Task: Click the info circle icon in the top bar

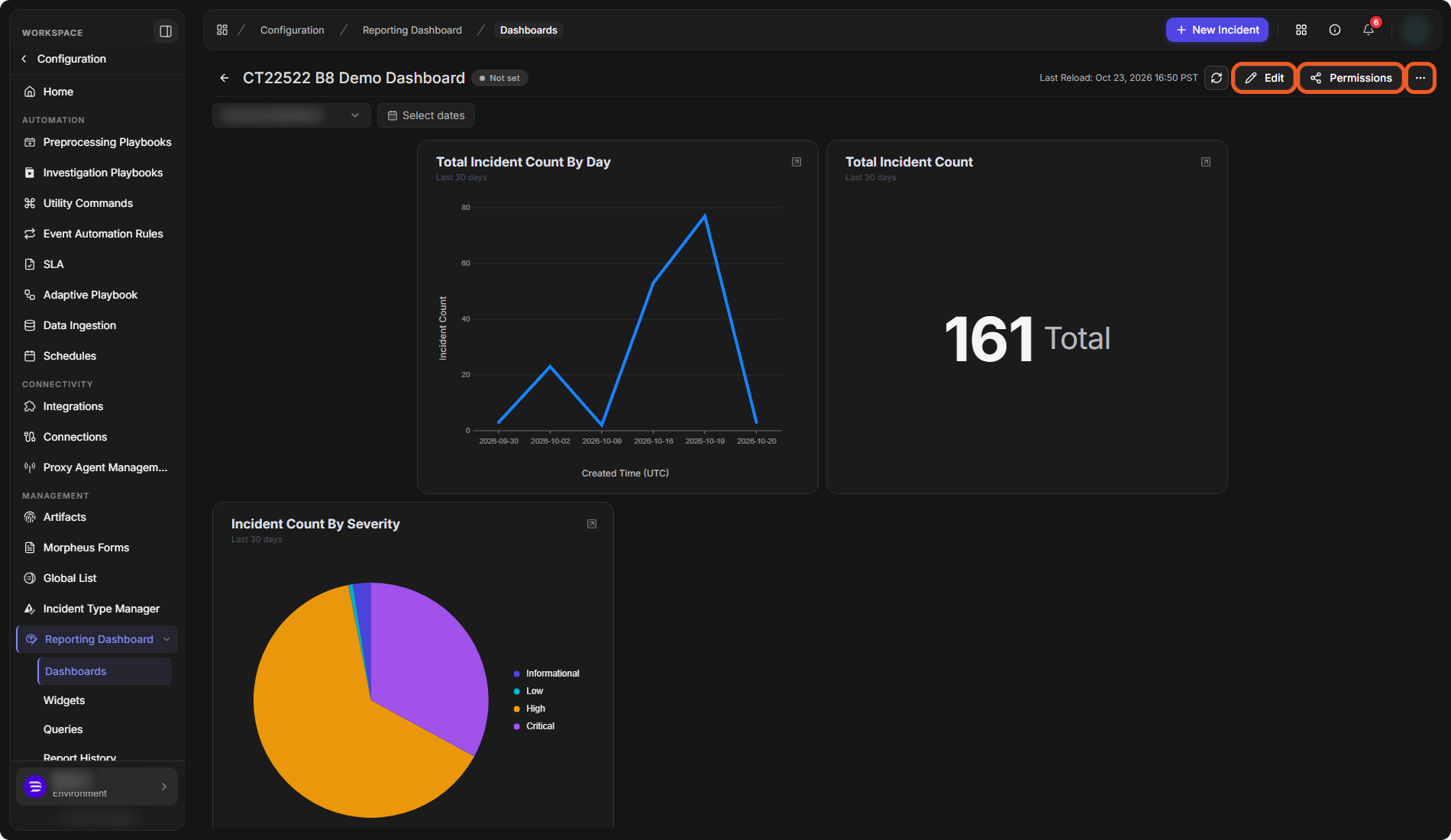Action: pyautogui.click(x=1334, y=30)
